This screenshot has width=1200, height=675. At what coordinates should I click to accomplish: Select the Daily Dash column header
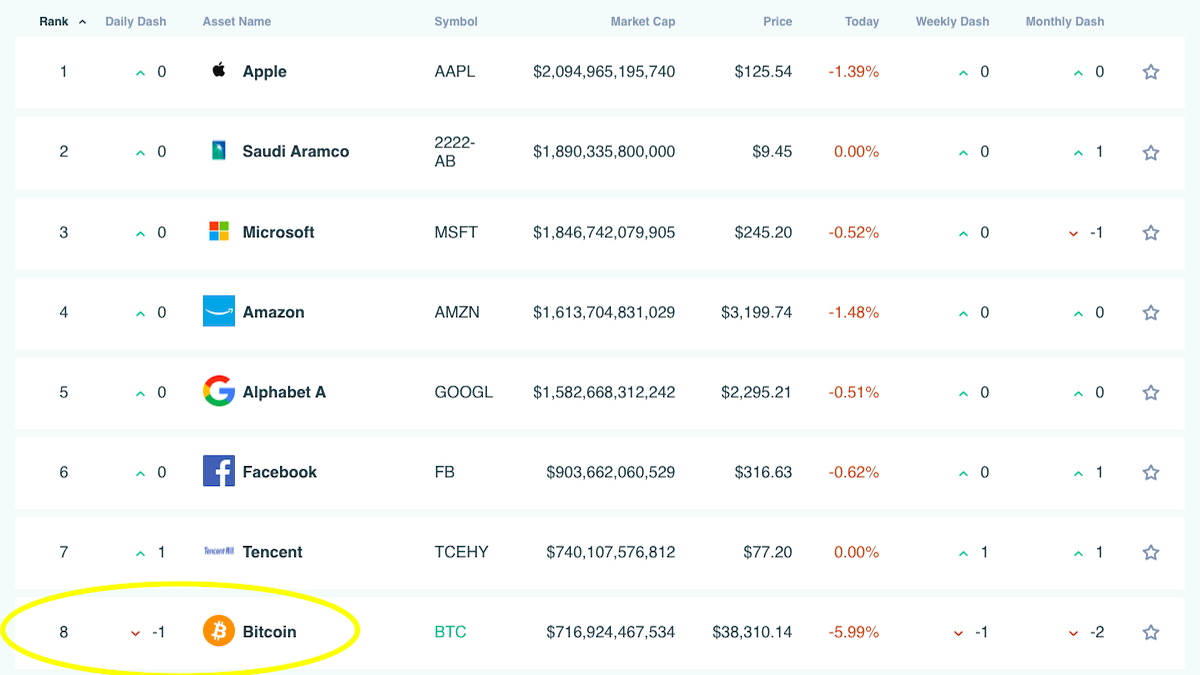pyautogui.click(x=136, y=21)
